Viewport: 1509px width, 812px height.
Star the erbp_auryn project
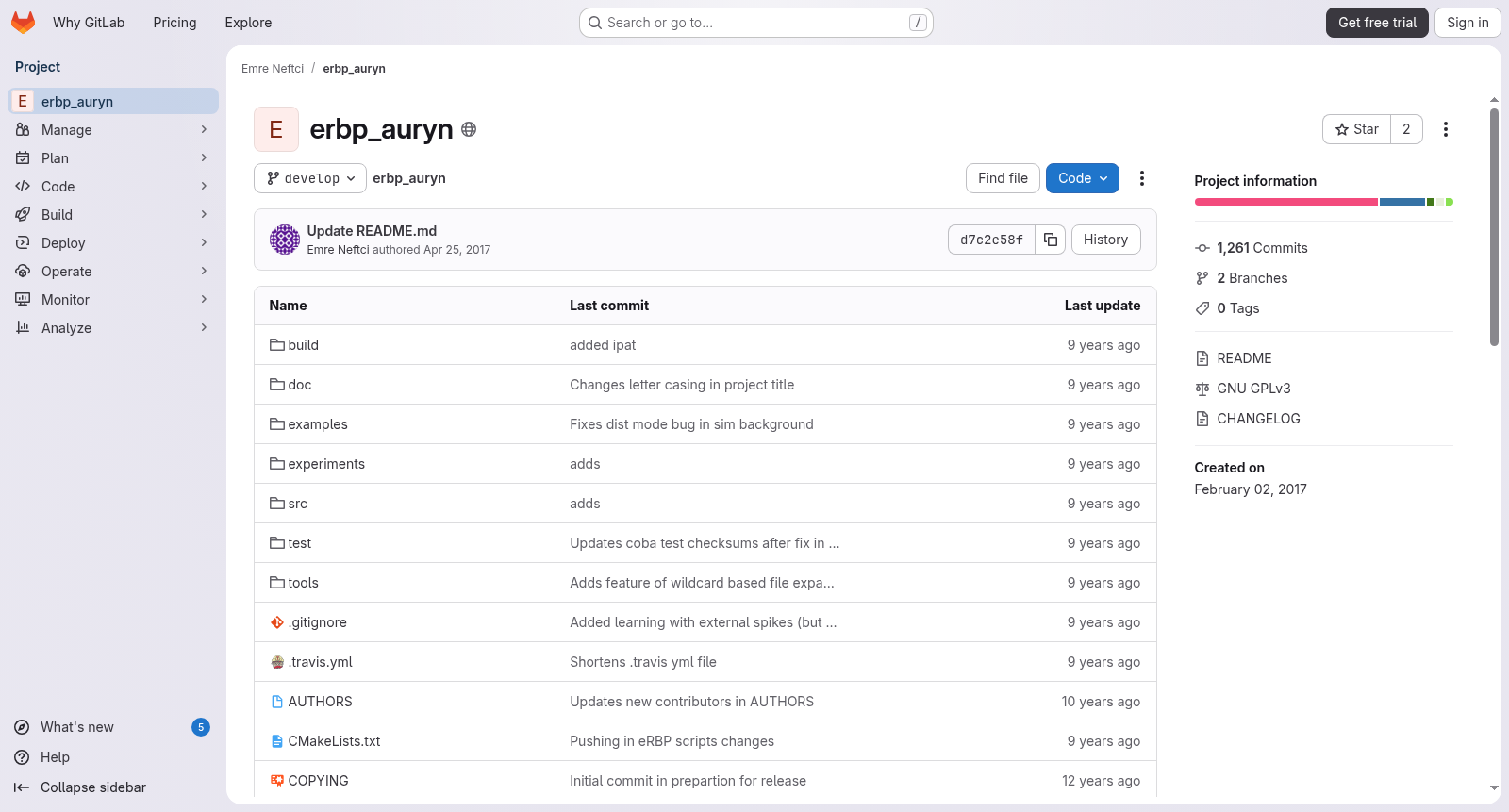[x=1356, y=129]
